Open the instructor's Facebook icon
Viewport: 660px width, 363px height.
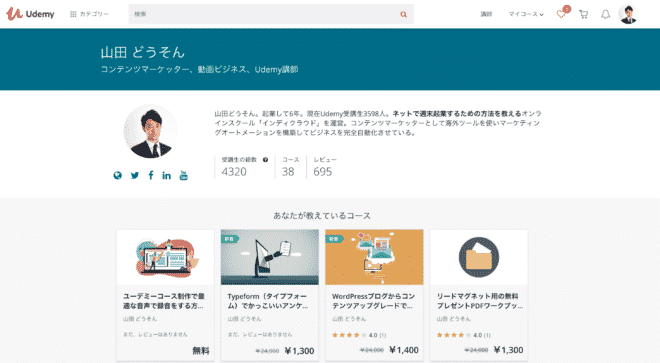click(151, 175)
